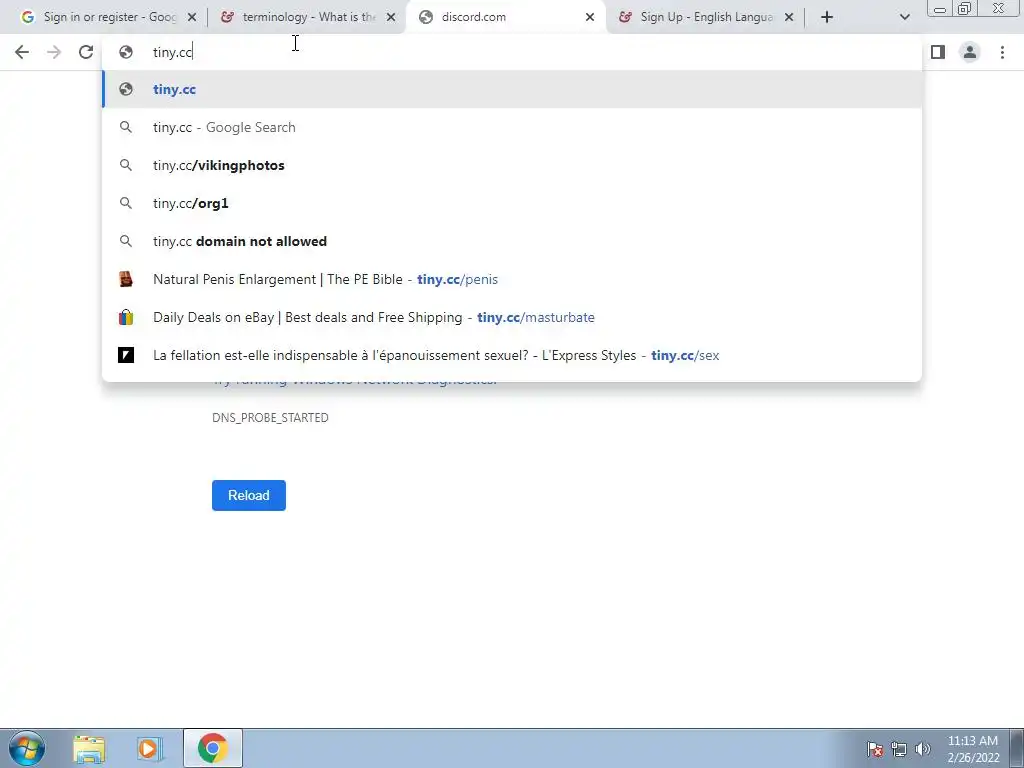Switch to the terminology tab
Image resolution: width=1024 pixels, height=768 pixels.
click(x=307, y=17)
